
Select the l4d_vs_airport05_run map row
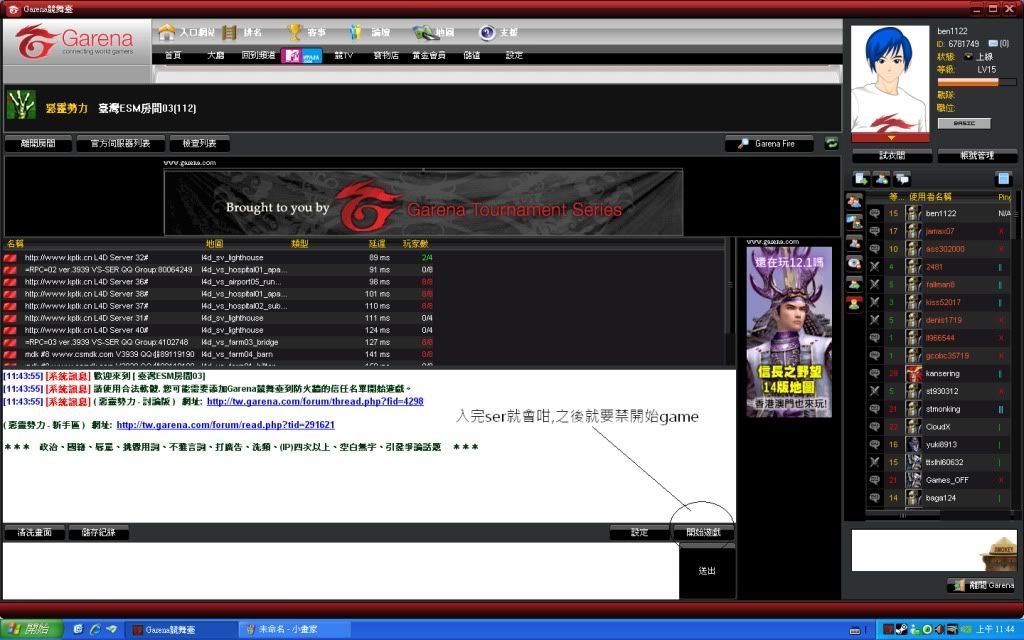(364, 282)
